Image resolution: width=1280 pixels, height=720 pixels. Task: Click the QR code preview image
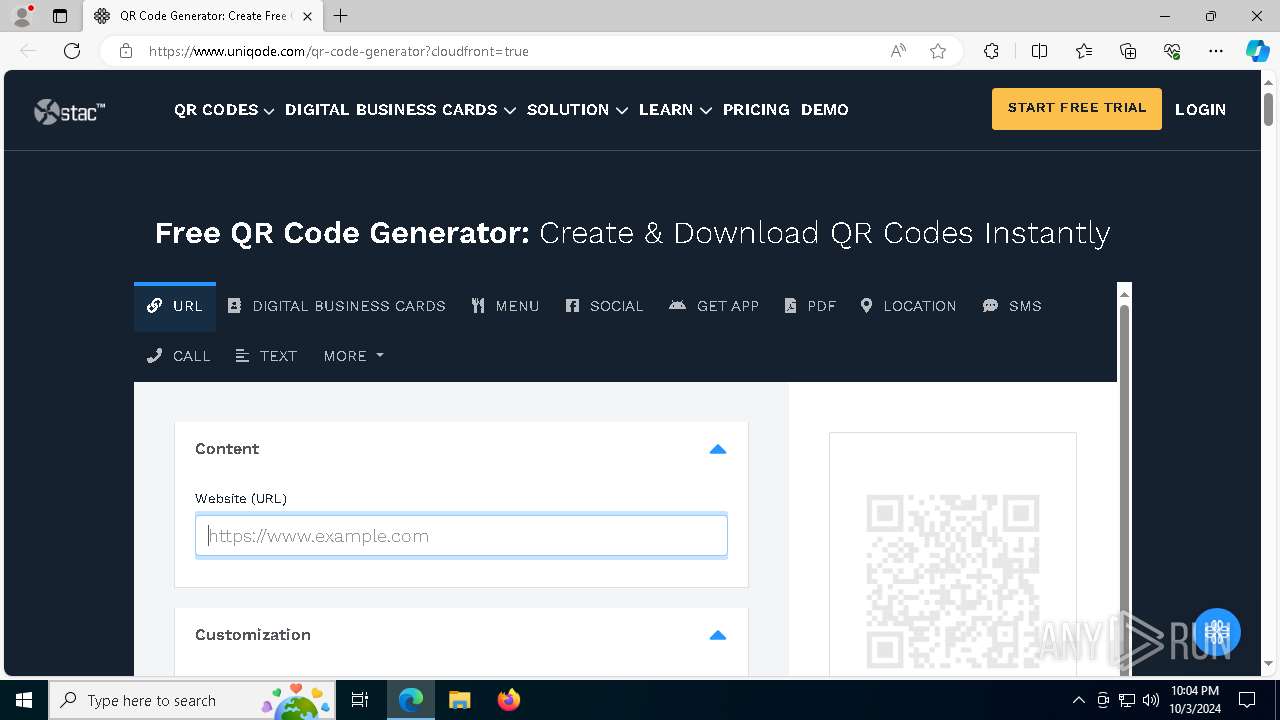coord(953,582)
